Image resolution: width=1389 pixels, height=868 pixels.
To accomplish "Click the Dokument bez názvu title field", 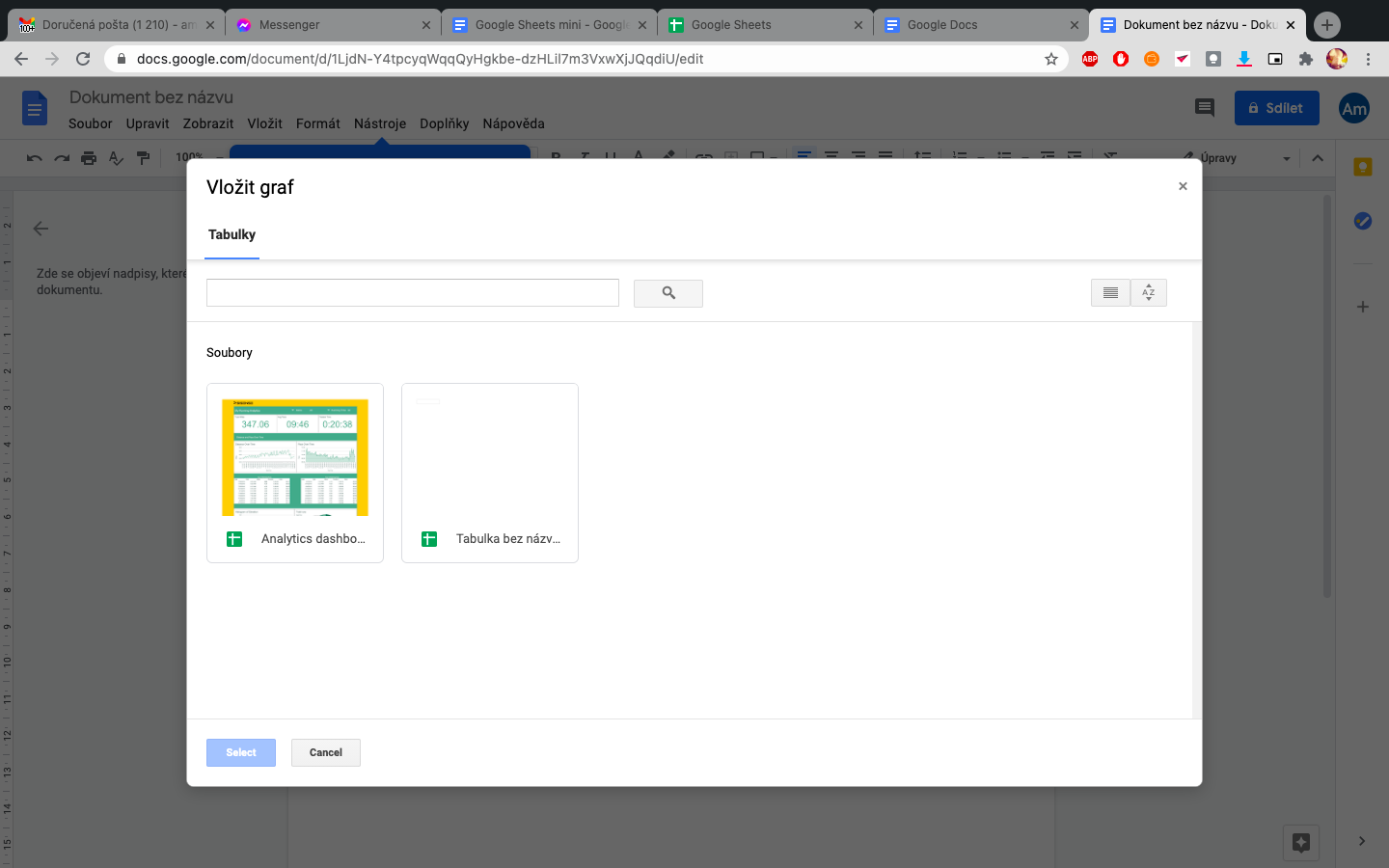I will point(151,97).
